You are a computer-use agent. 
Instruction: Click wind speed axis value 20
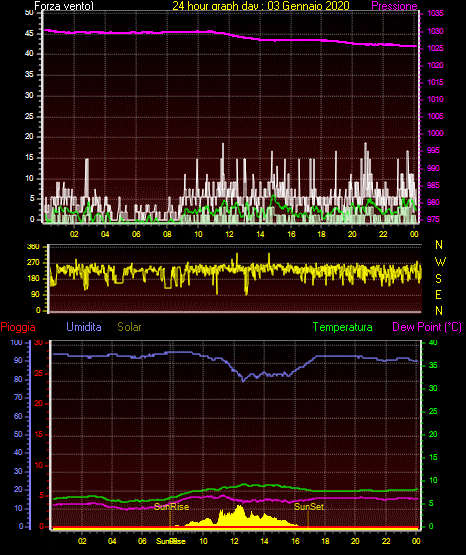coord(29,137)
